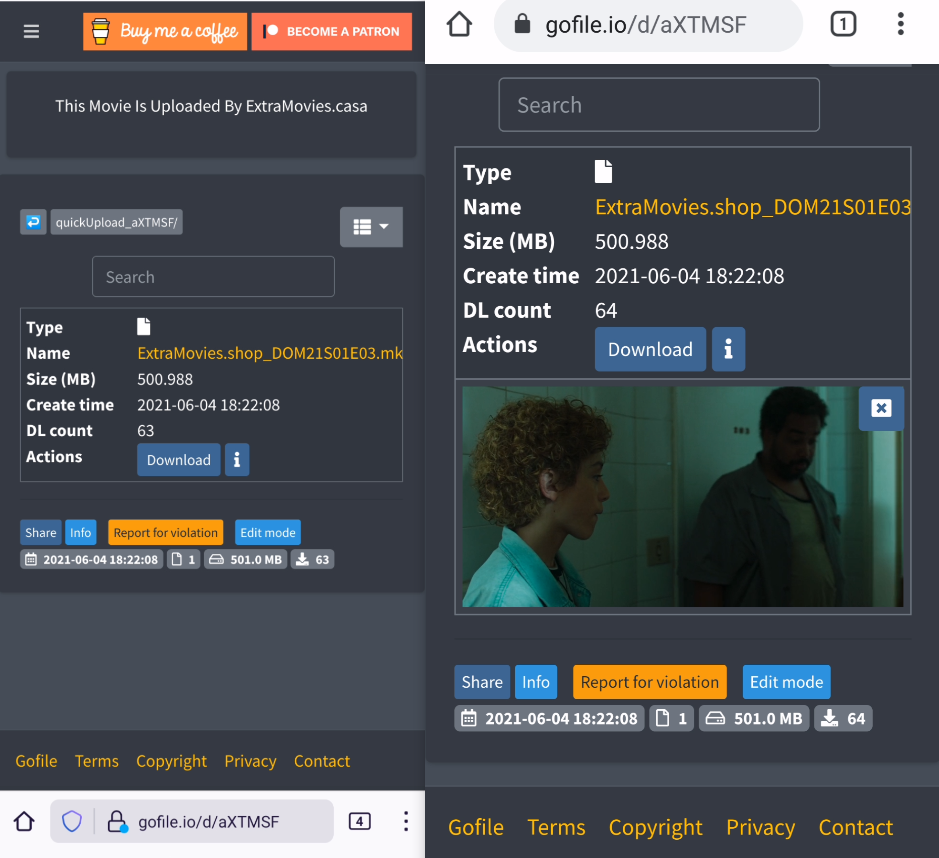Tap the browser home icon
939x858 pixels.
click(x=458, y=22)
